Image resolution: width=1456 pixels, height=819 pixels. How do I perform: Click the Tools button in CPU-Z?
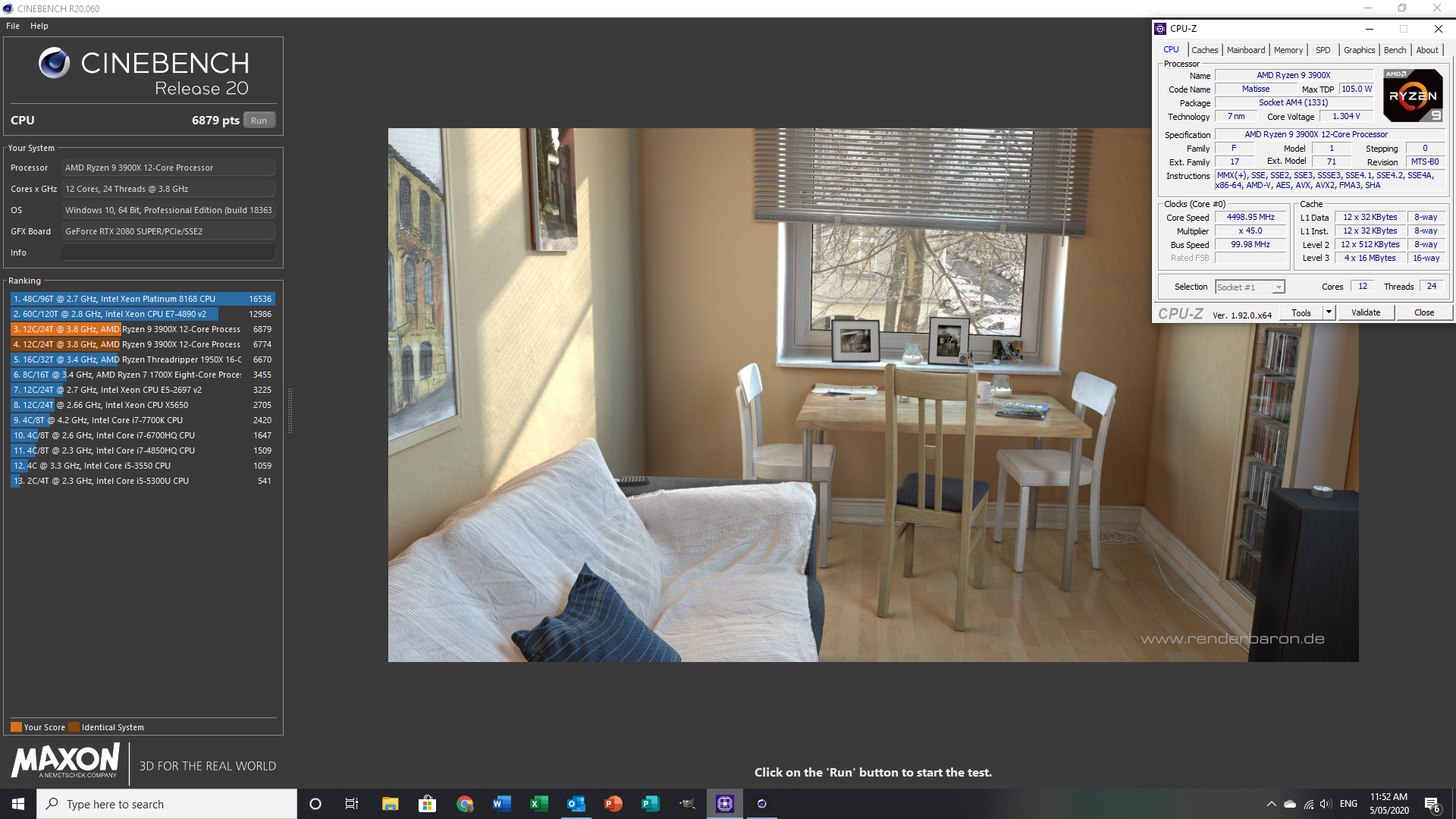(x=1301, y=312)
